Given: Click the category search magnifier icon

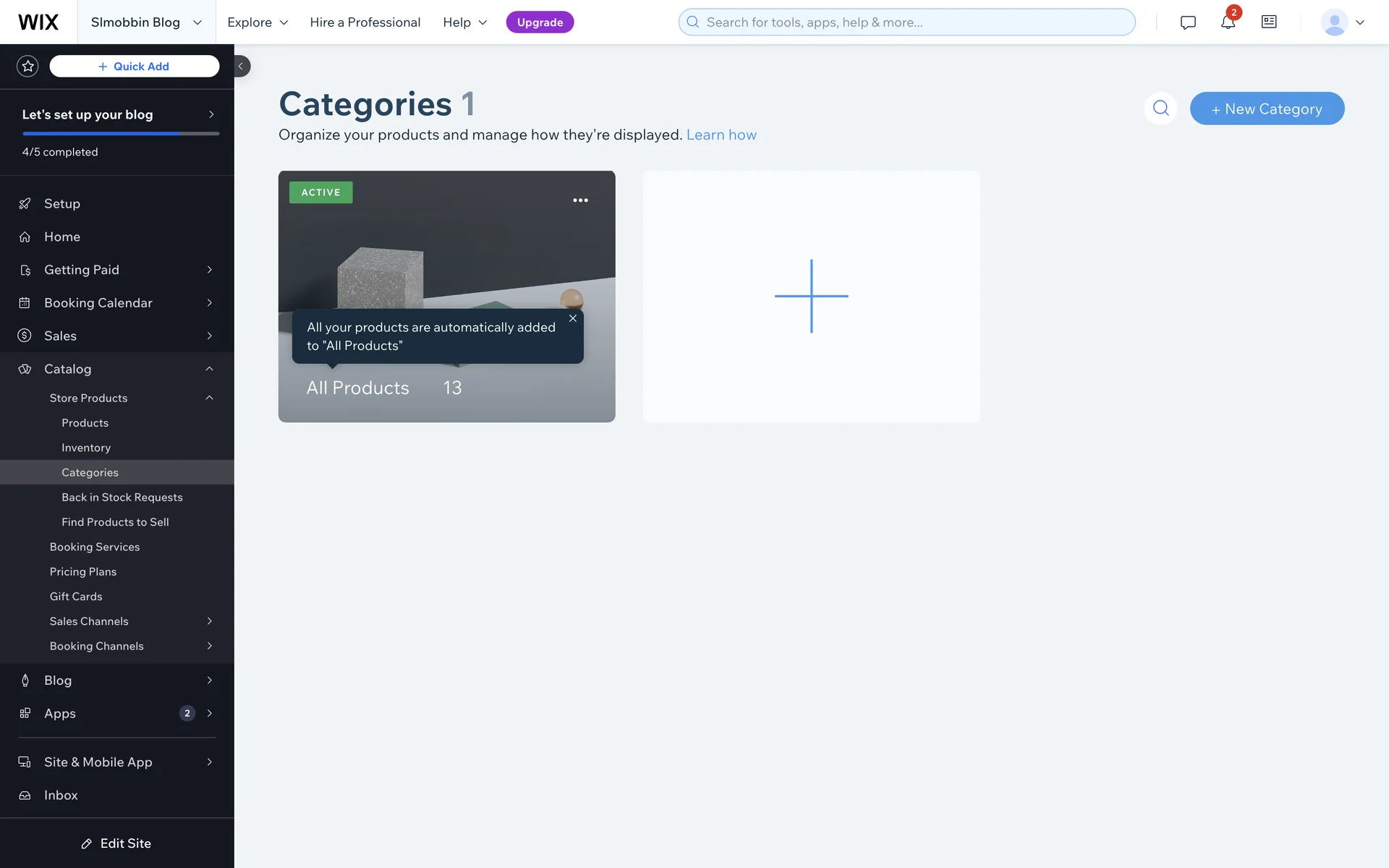Looking at the screenshot, I should 1160,109.
